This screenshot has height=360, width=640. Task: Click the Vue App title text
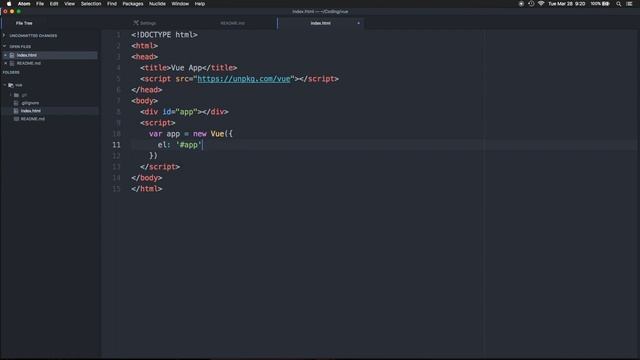click(x=186, y=68)
